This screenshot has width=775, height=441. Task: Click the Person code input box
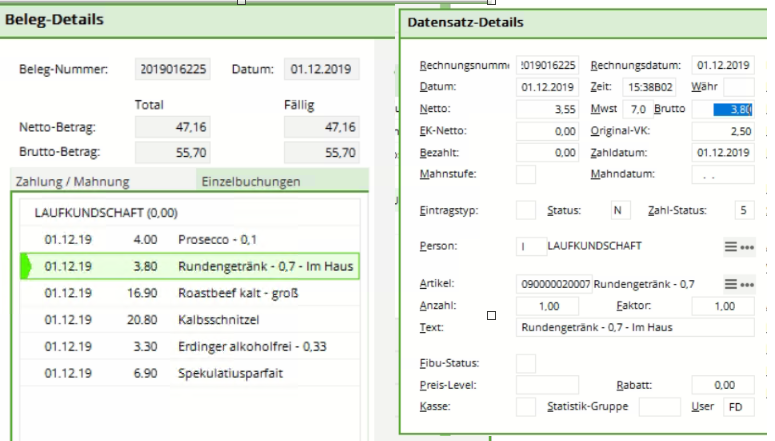(x=531, y=246)
